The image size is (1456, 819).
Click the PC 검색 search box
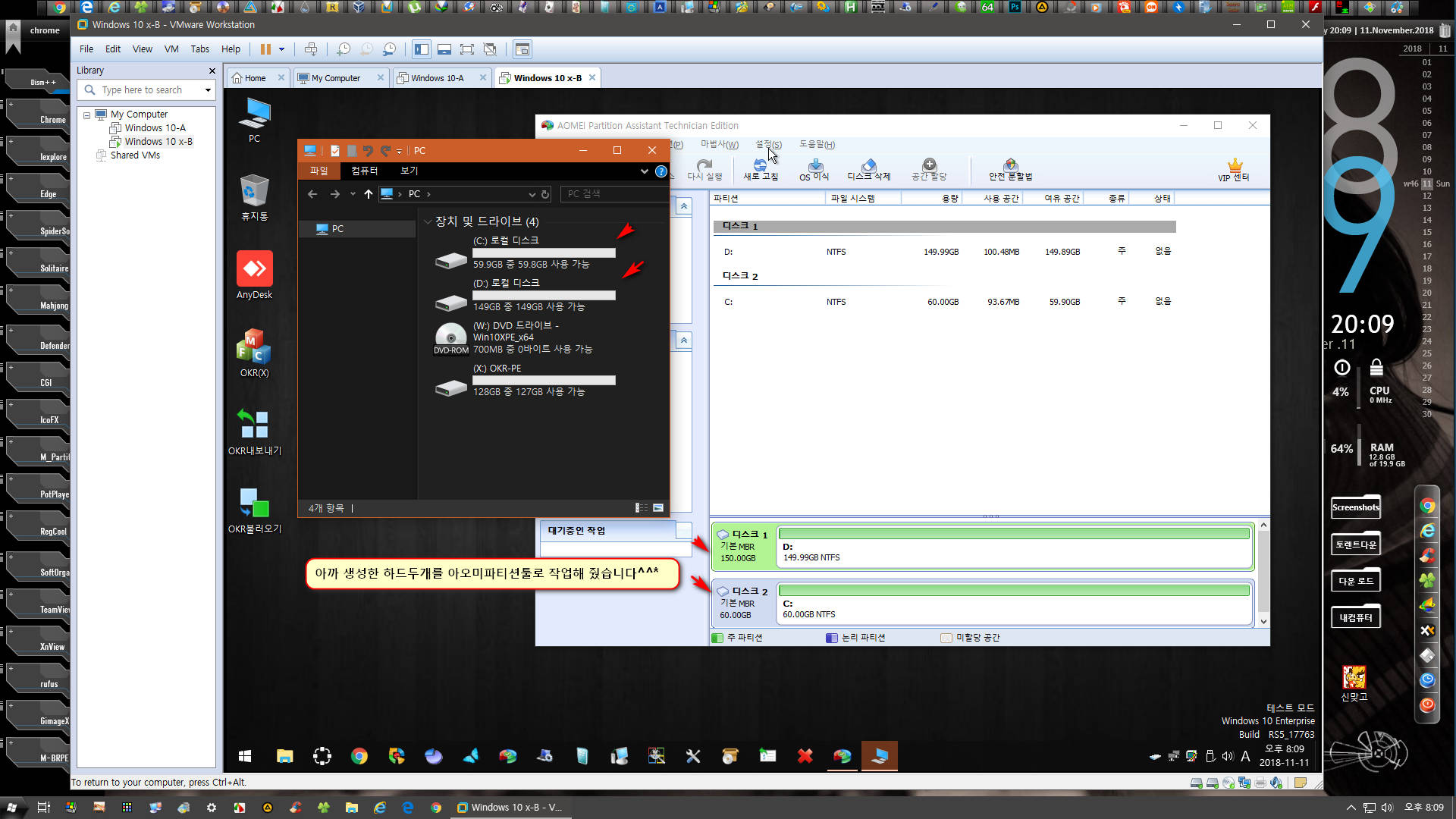coord(614,194)
